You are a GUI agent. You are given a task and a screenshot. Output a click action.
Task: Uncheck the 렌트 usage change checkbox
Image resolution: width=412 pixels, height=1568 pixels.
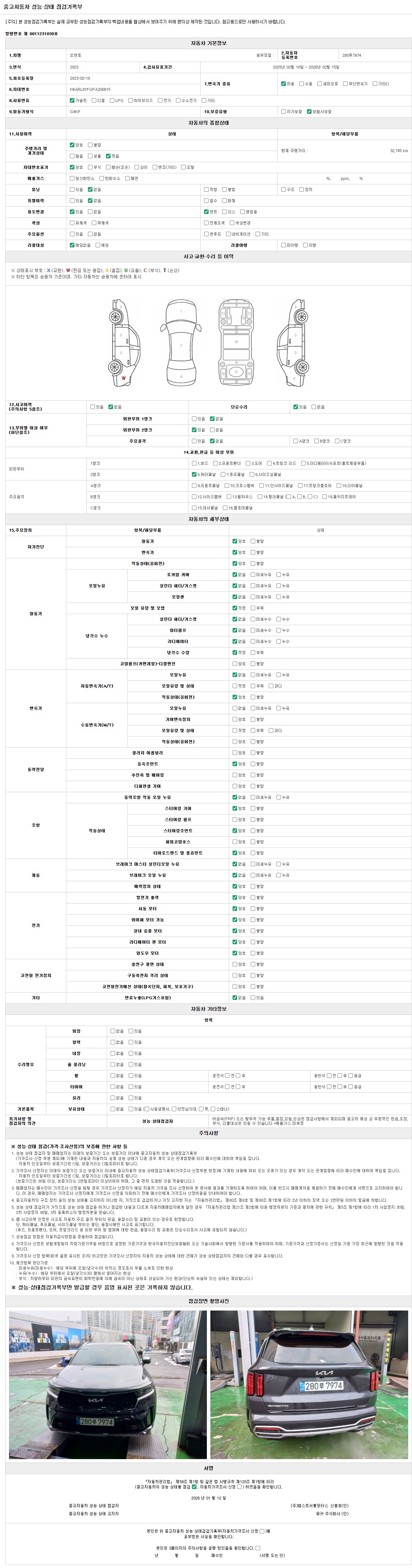click(x=206, y=212)
